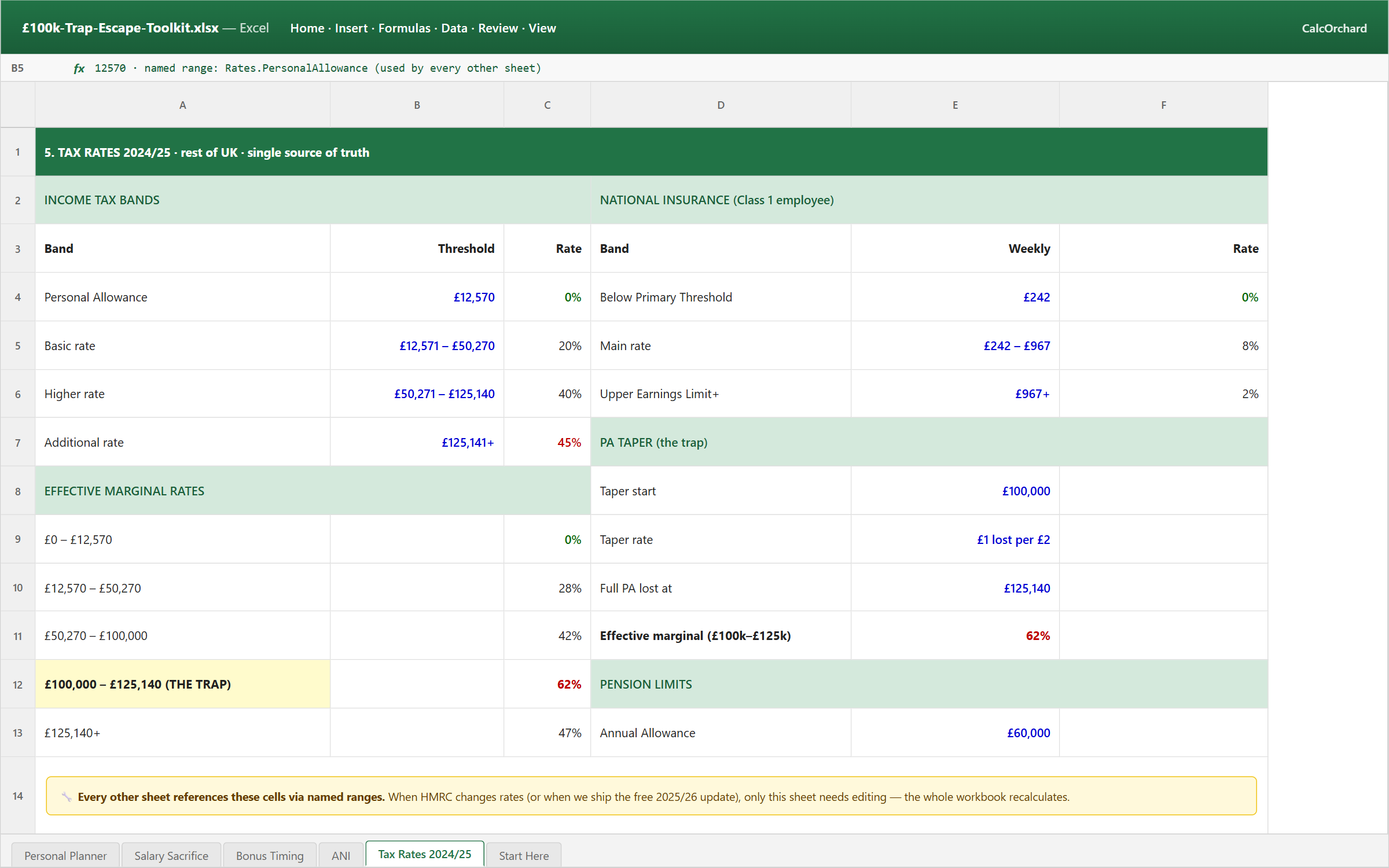
Task: Select column F header
Action: [x=1163, y=105]
